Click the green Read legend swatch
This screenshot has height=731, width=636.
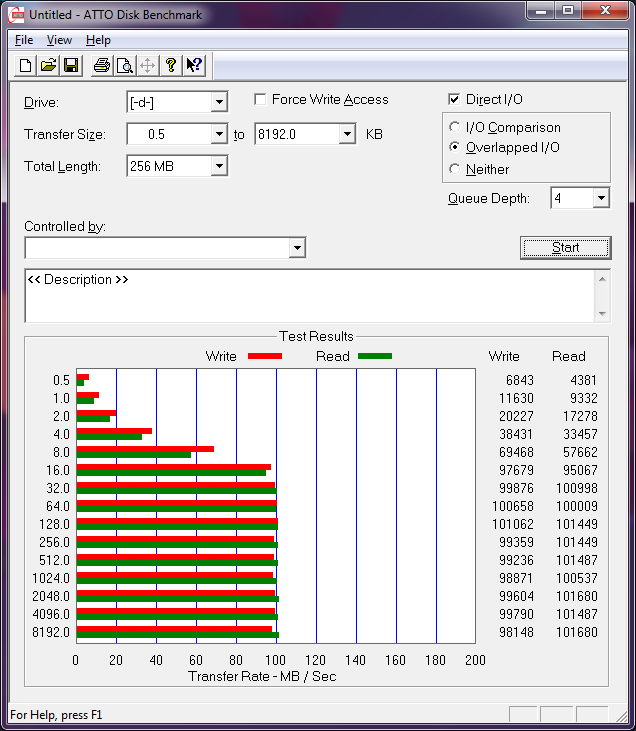tap(375, 356)
